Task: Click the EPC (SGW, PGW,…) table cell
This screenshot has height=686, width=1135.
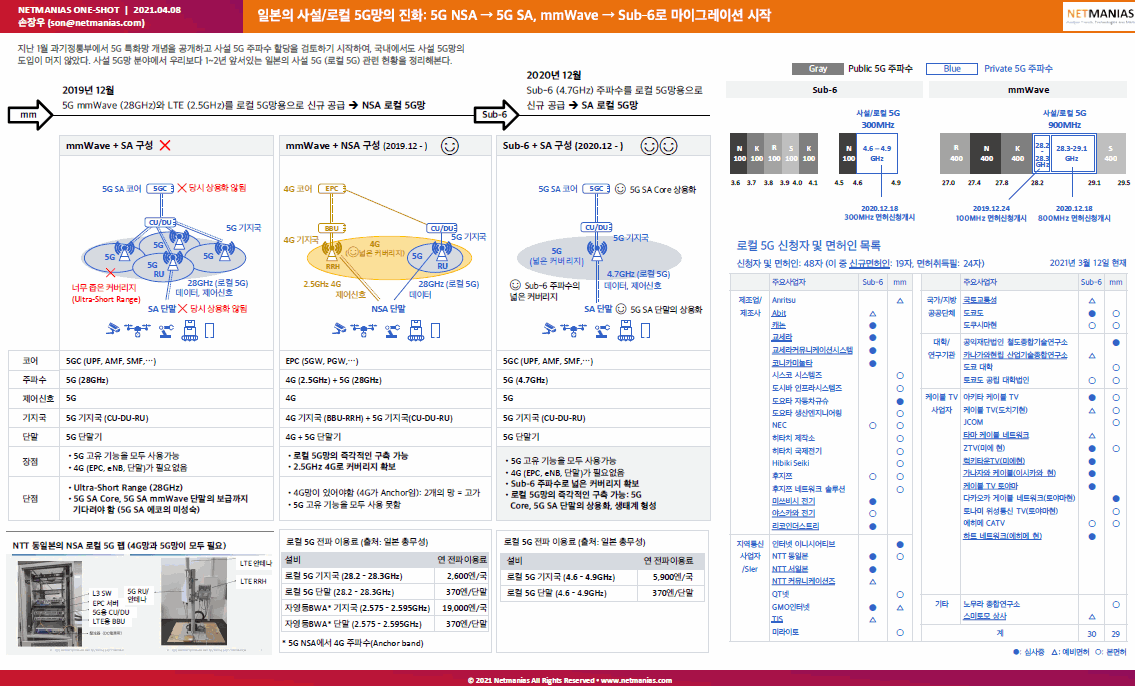Action: (x=387, y=361)
